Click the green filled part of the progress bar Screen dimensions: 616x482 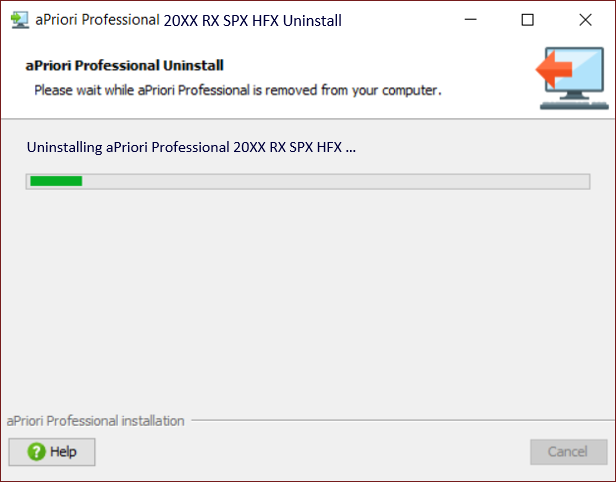point(55,181)
